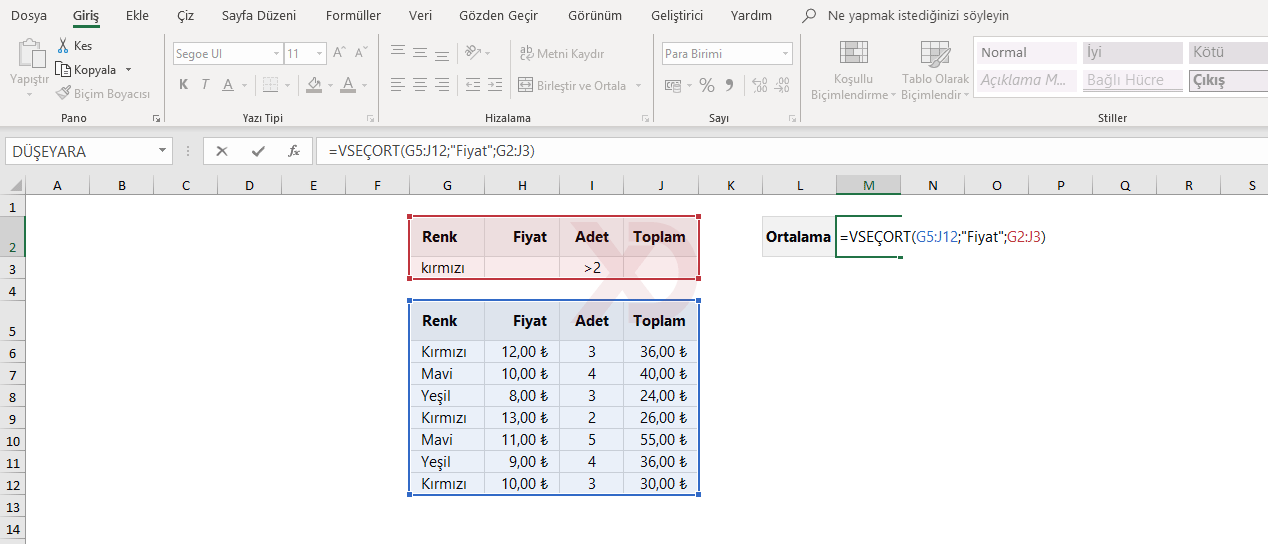Click 'Ne yapmak istediğinizi söyleyin' search box
Screen dimensions: 1268x544
point(918,16)
